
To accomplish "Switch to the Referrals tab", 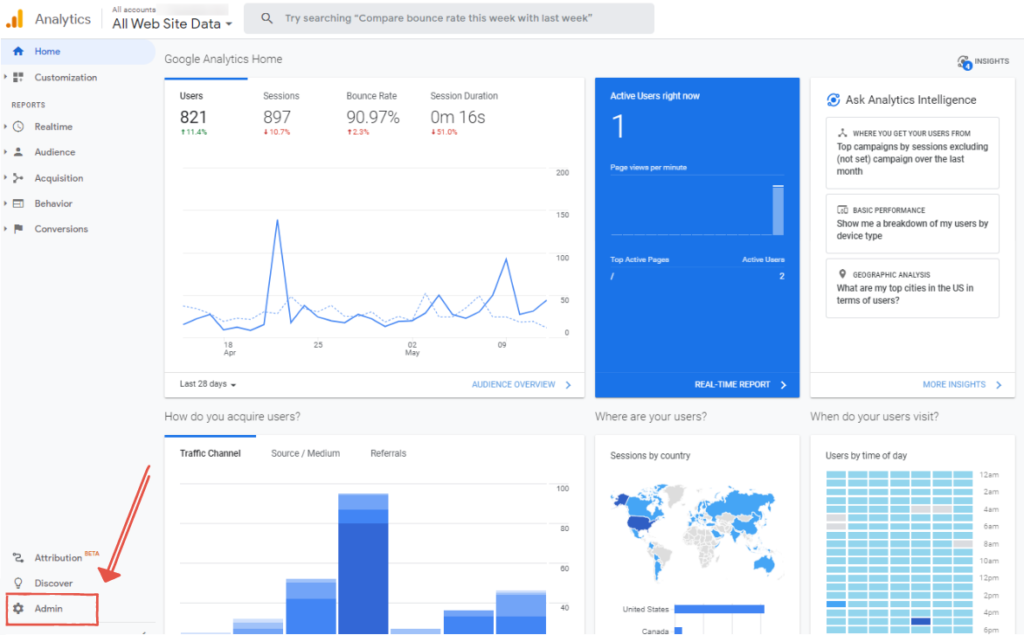I will 388,453.
